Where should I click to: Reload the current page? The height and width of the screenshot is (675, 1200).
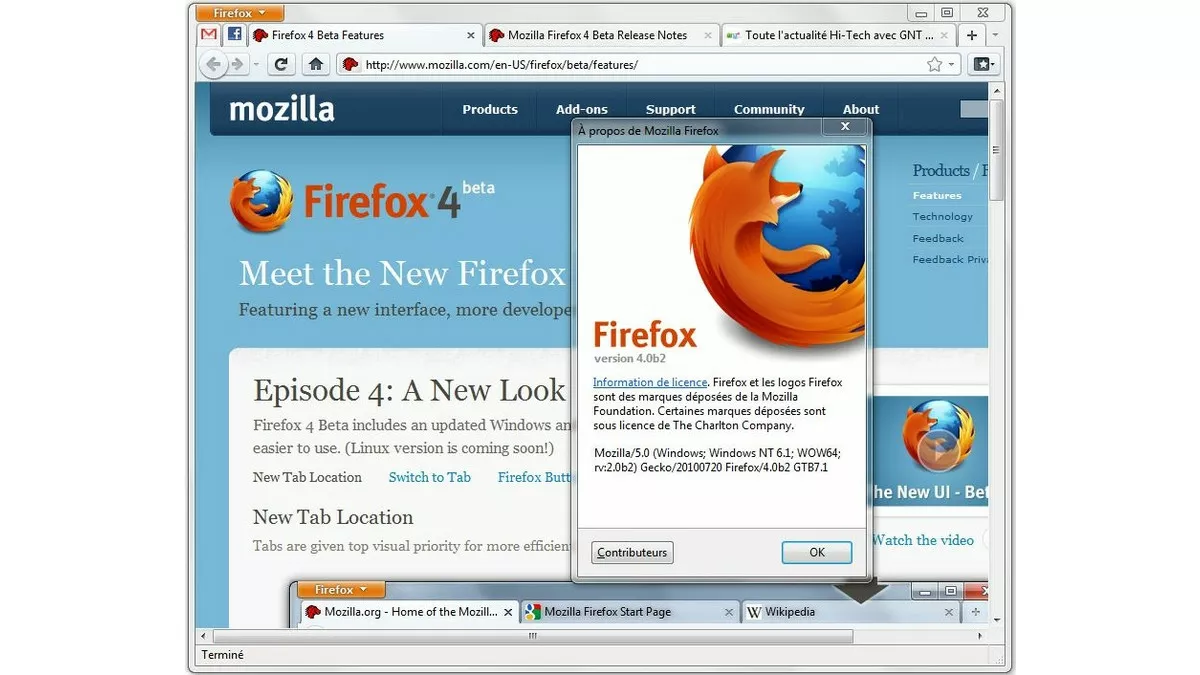coord(281,64)
